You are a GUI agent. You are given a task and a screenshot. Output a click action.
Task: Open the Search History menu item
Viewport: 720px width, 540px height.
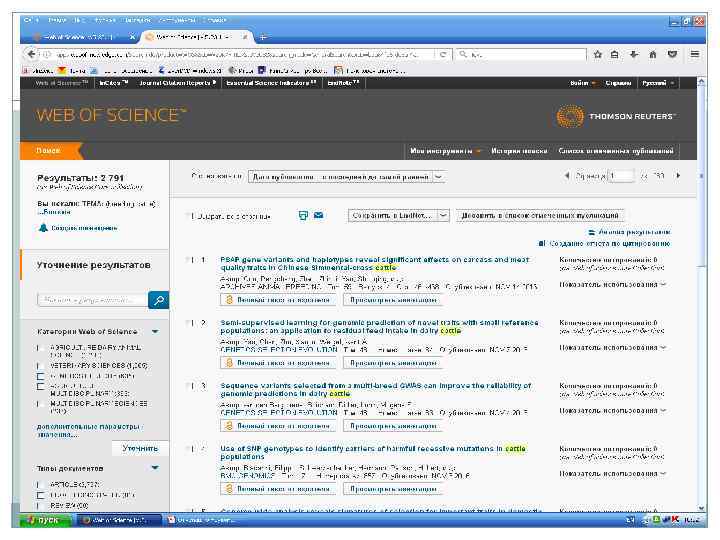coord(519,151)
